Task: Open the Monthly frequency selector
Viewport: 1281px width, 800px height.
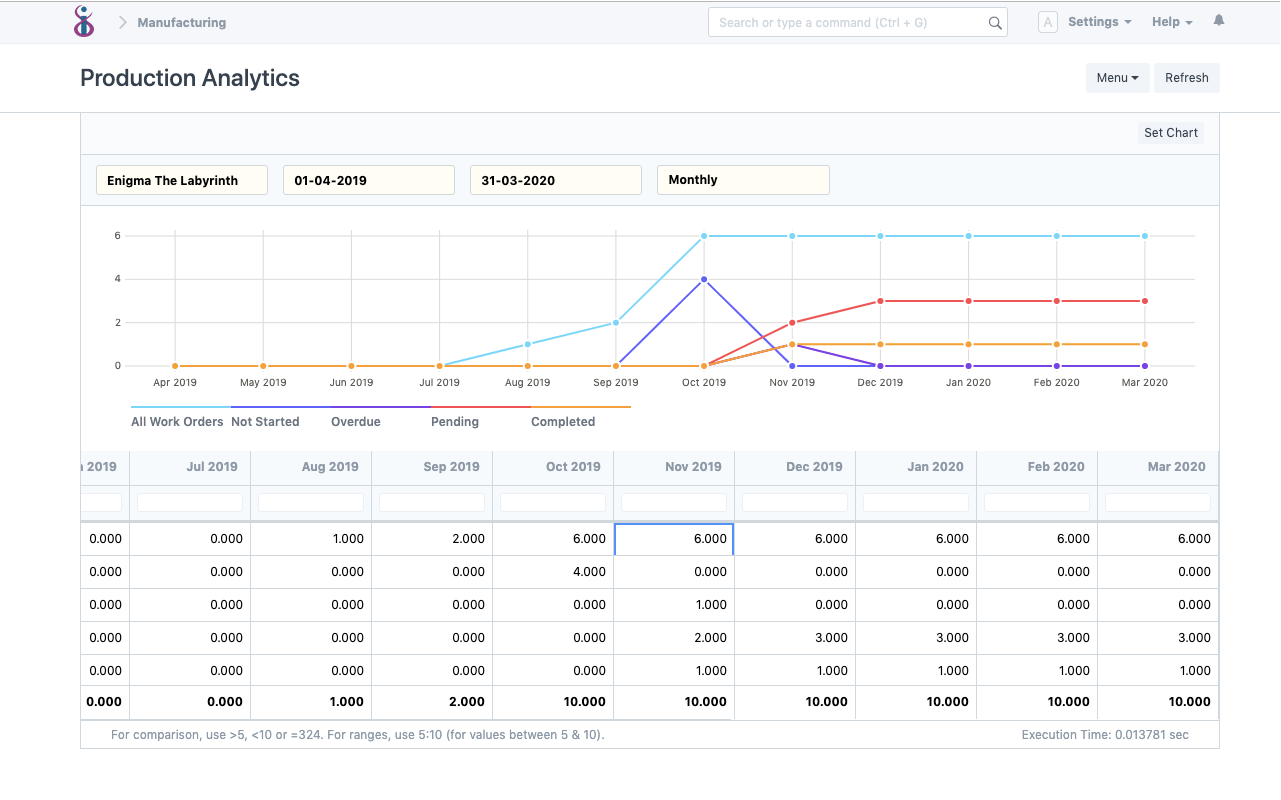Action: point(743,179)
